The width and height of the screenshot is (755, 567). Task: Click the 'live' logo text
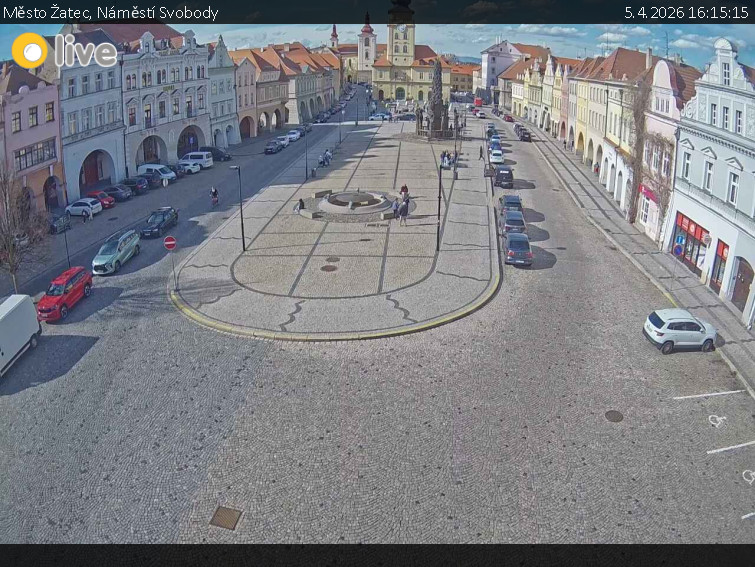point(86,52)
